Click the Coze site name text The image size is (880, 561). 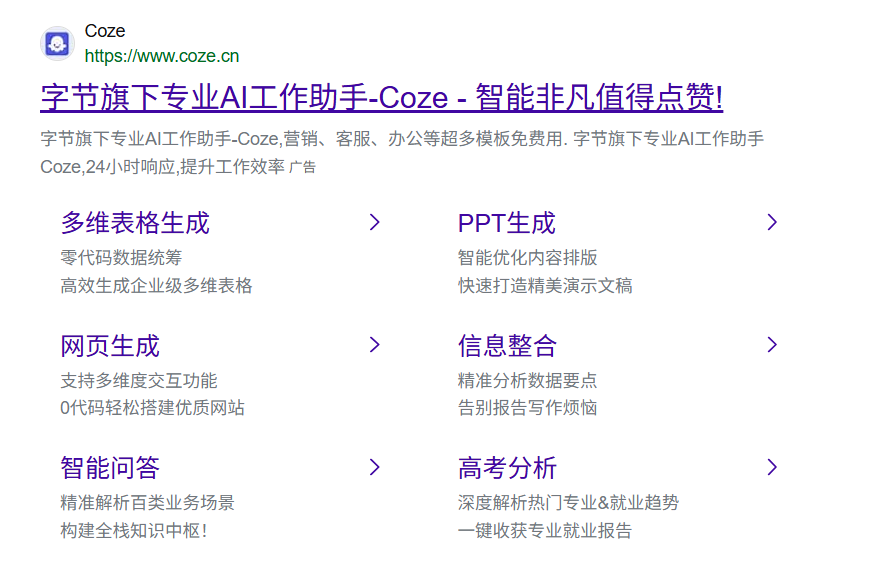coord(105,31)
